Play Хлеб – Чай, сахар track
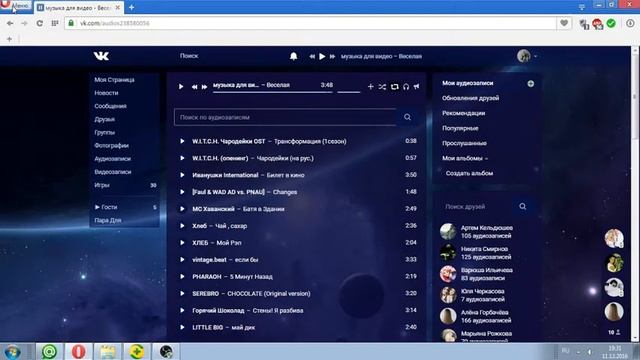 182,226
